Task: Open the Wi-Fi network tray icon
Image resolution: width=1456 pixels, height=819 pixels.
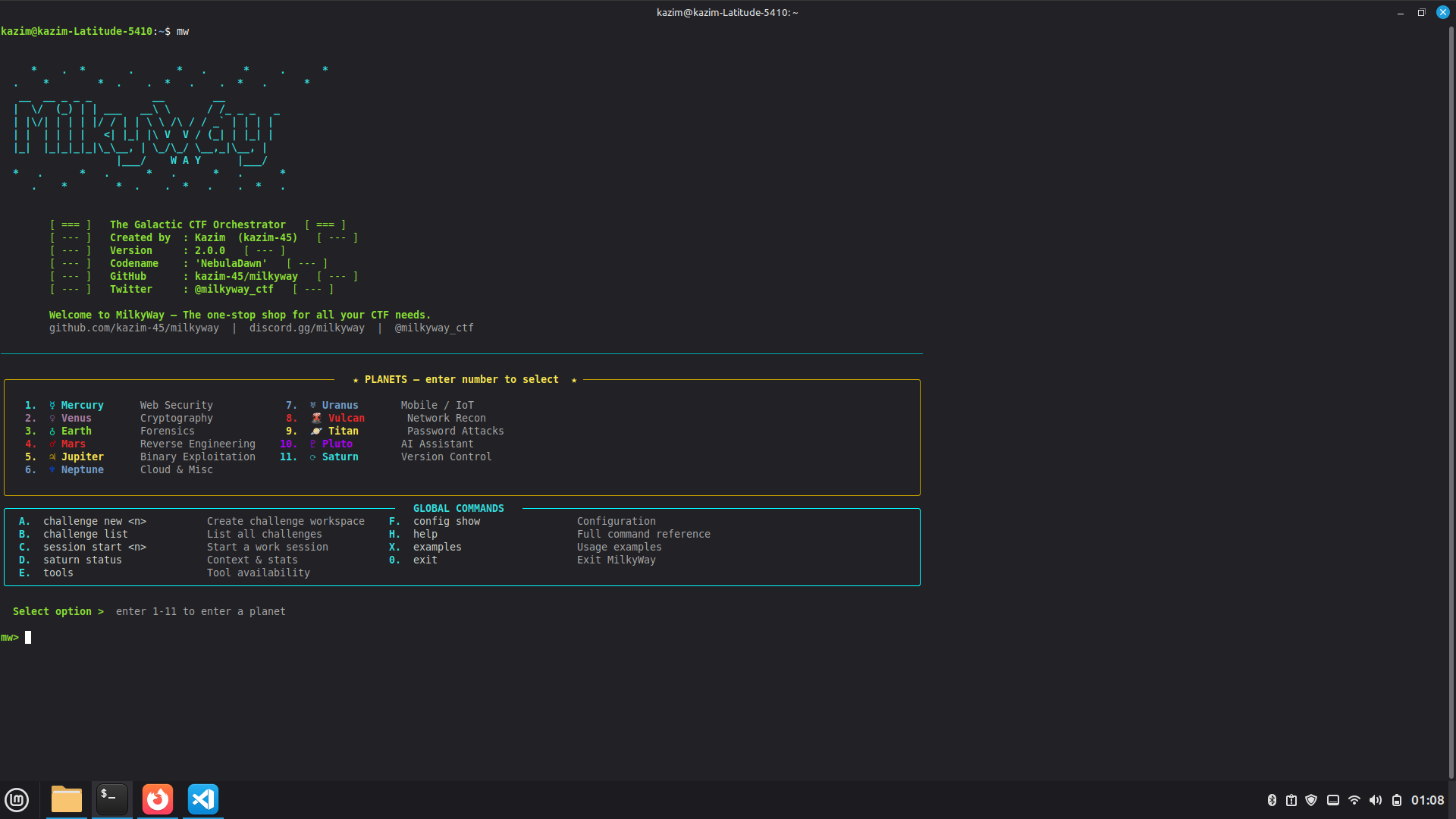Action: [x=1354, y=800]
